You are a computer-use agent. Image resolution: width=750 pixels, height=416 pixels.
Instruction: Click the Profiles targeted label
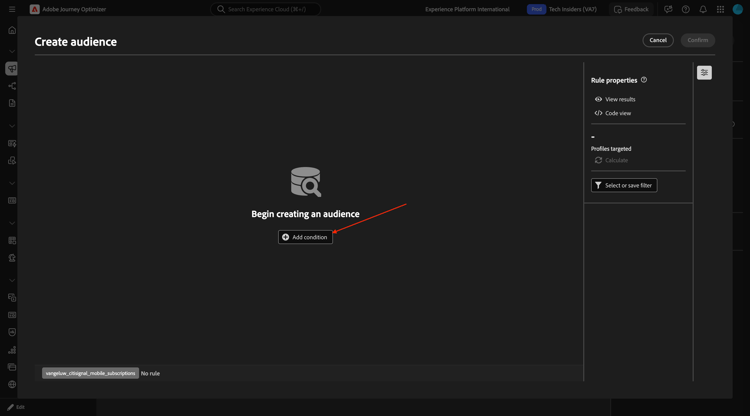click(611, 149)
